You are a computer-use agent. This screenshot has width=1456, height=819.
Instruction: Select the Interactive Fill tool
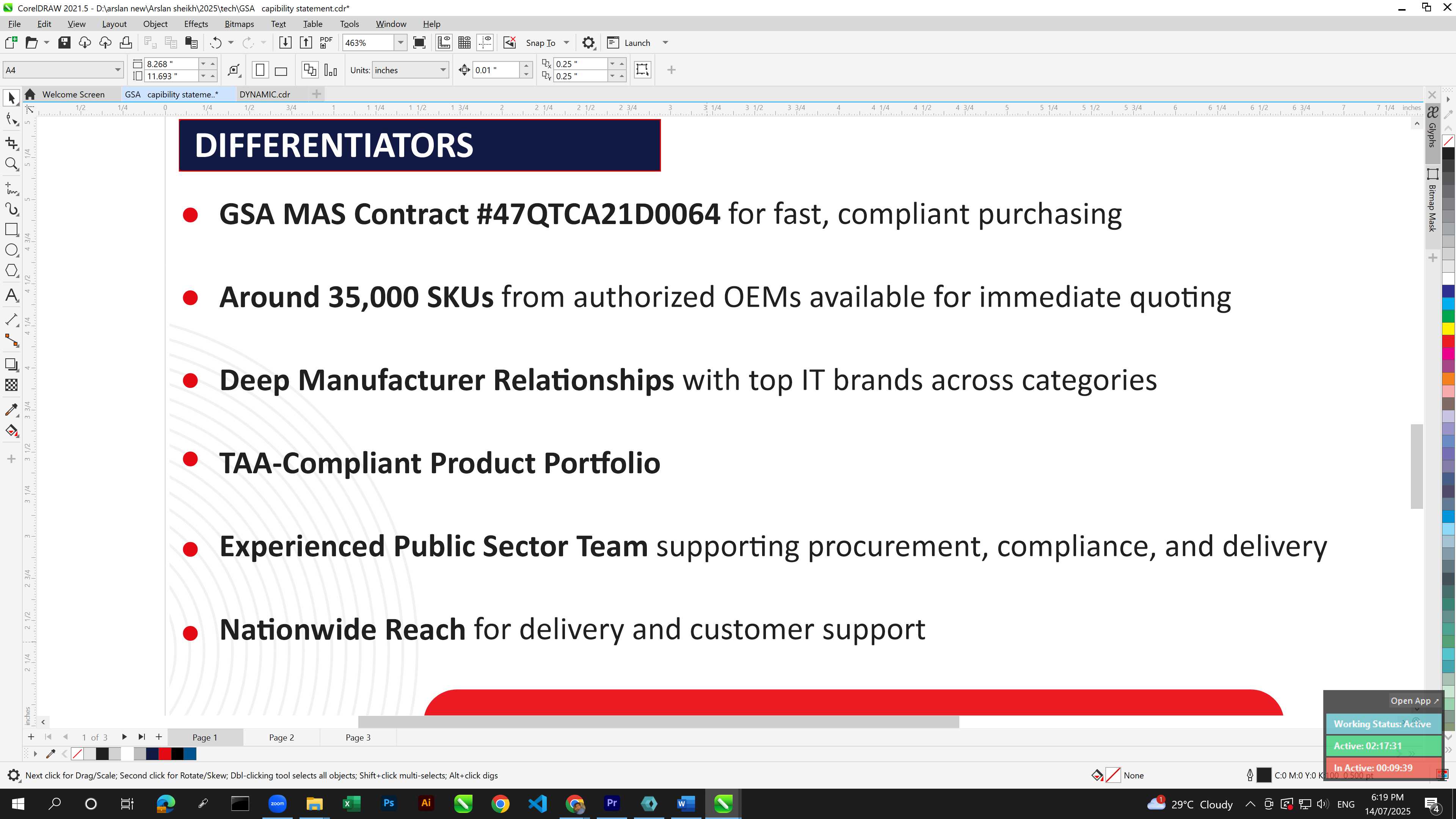pos(11,431)
